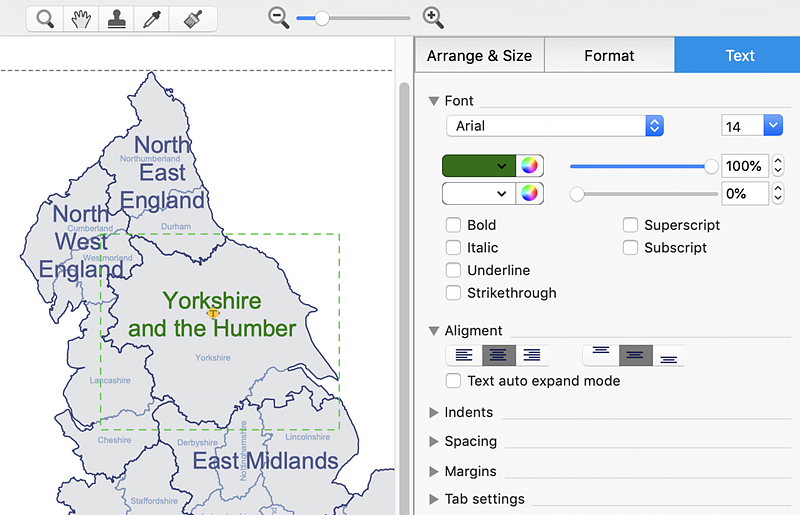The width and height of the screenshot is (800, 515).
Task: Click the zoom out magnifier icon
Action: 280,18
